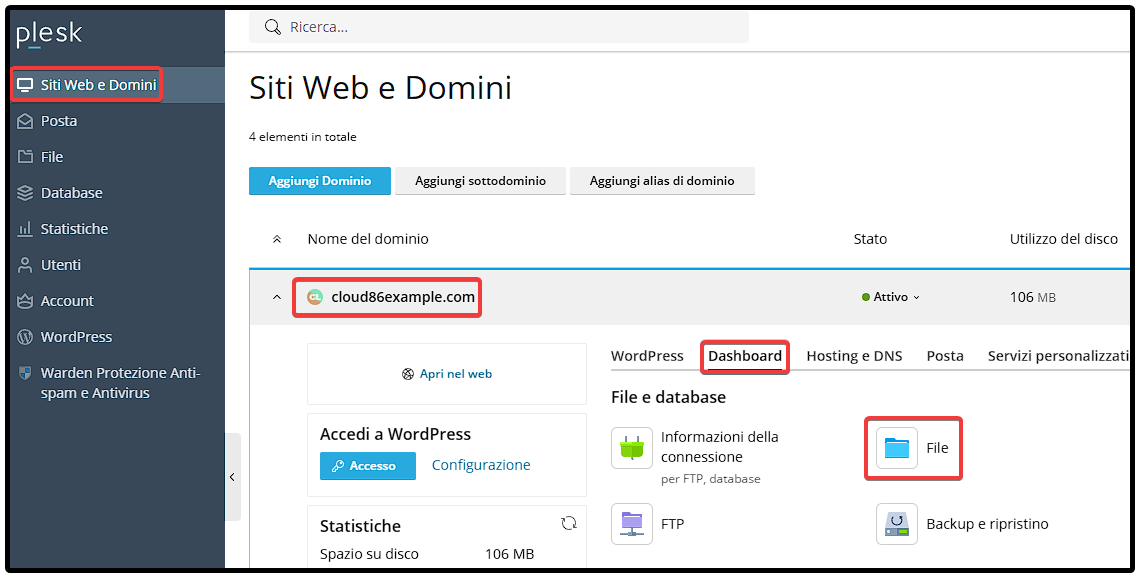Open the FTP link
Image resolution: width=1140 pixels, height=578 pixels.
click(x=673, y=524)
